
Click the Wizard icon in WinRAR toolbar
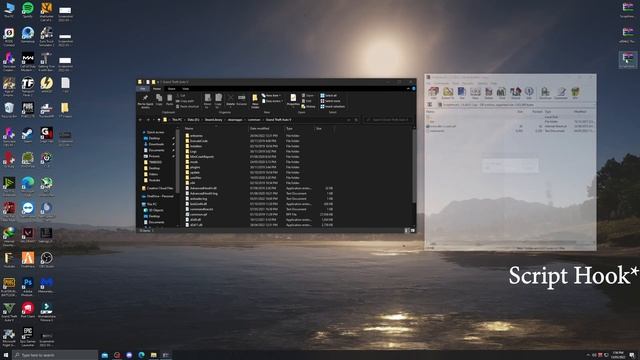[516, 93]
